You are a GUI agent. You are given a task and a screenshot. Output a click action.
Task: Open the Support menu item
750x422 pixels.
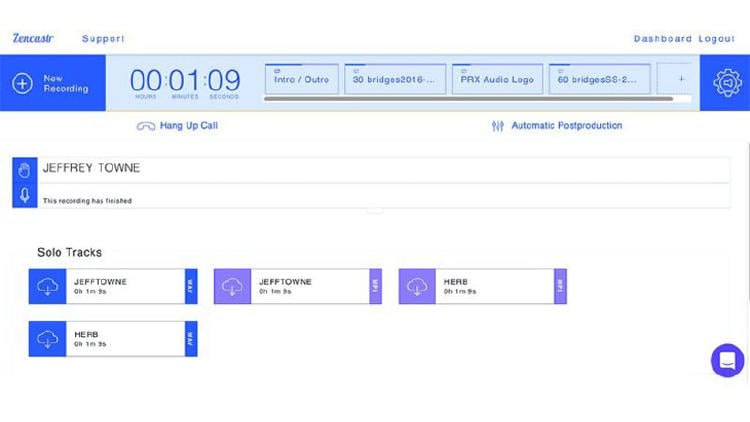(x=103, y=39)
